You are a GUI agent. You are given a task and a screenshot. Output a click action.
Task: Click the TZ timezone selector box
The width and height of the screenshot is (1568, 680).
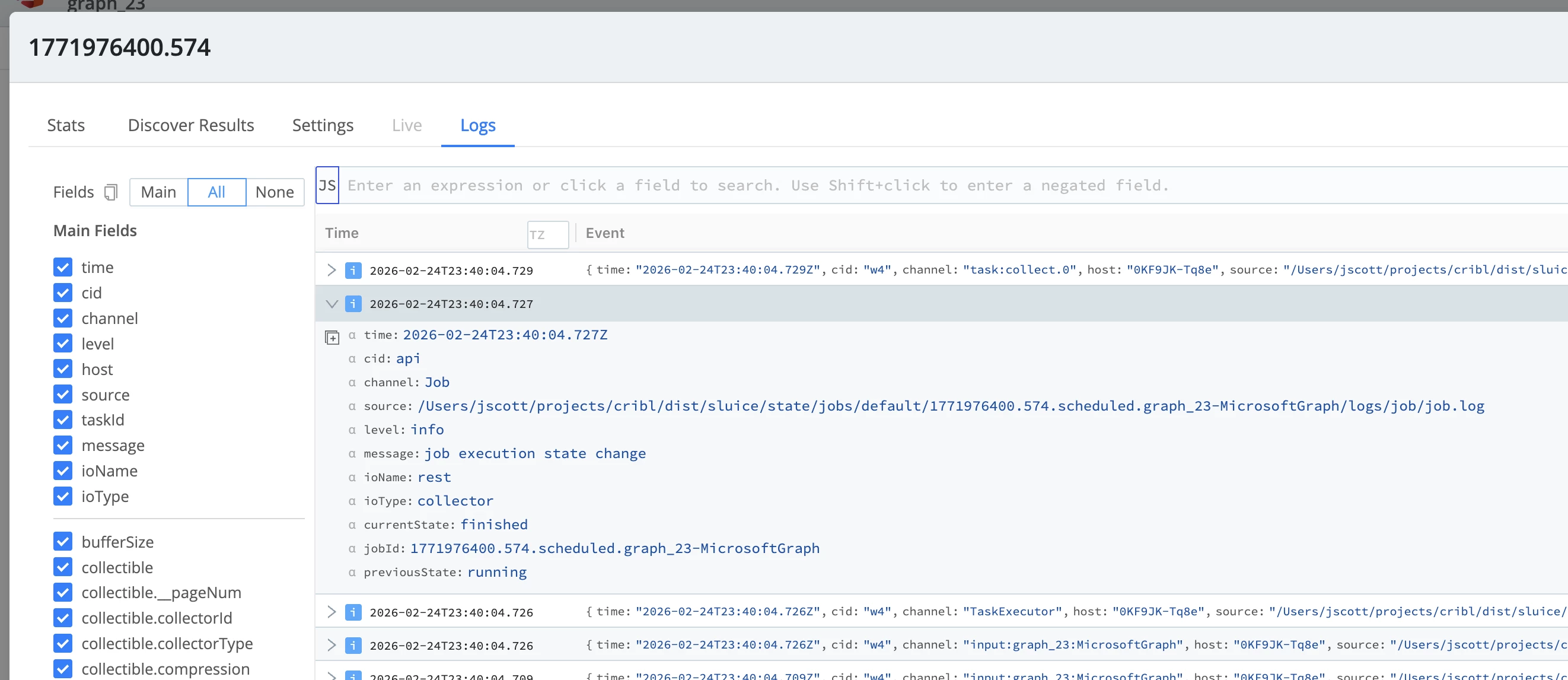click(547, 235)
